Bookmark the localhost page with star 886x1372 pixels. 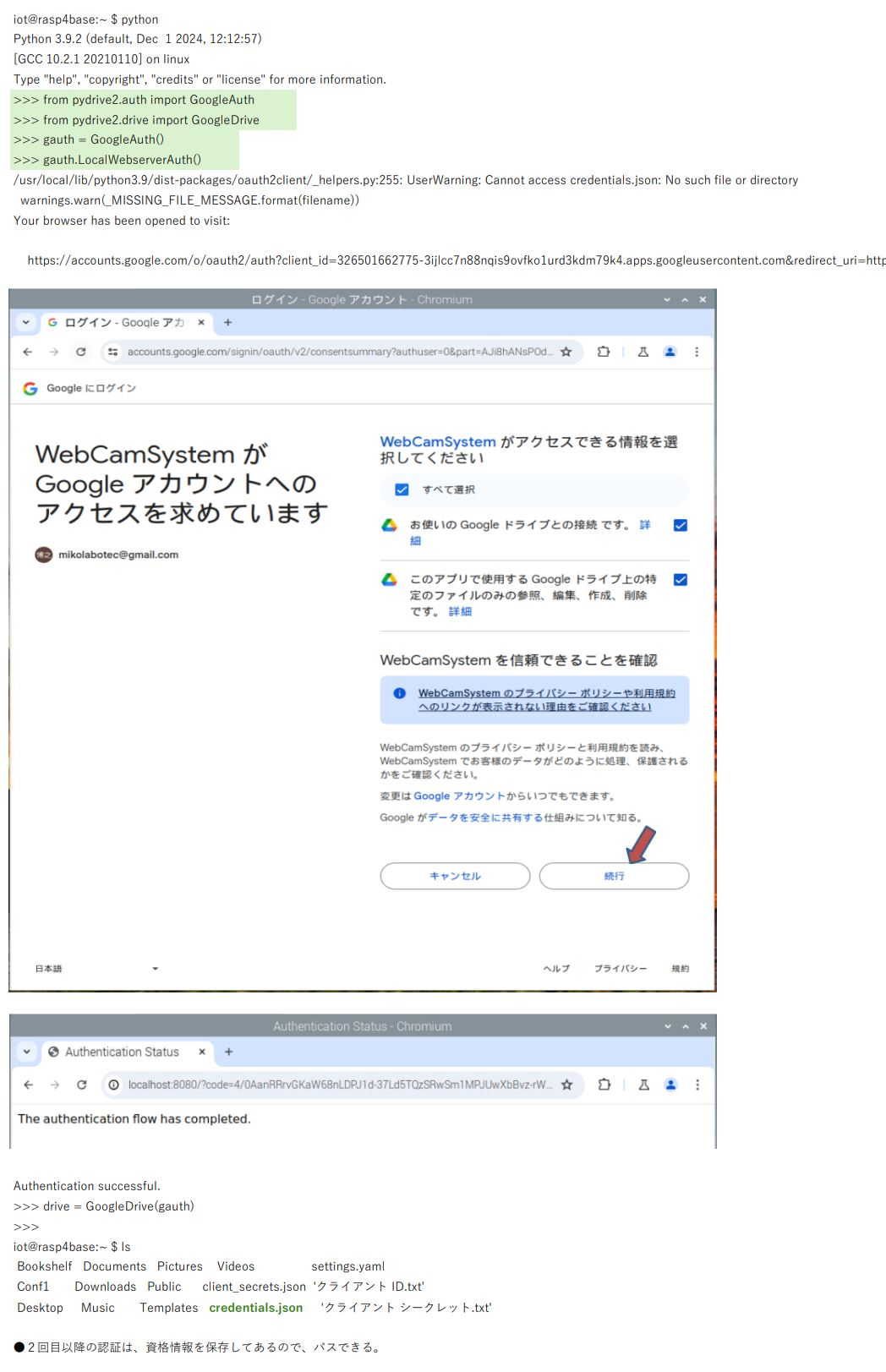point(567,1085)
